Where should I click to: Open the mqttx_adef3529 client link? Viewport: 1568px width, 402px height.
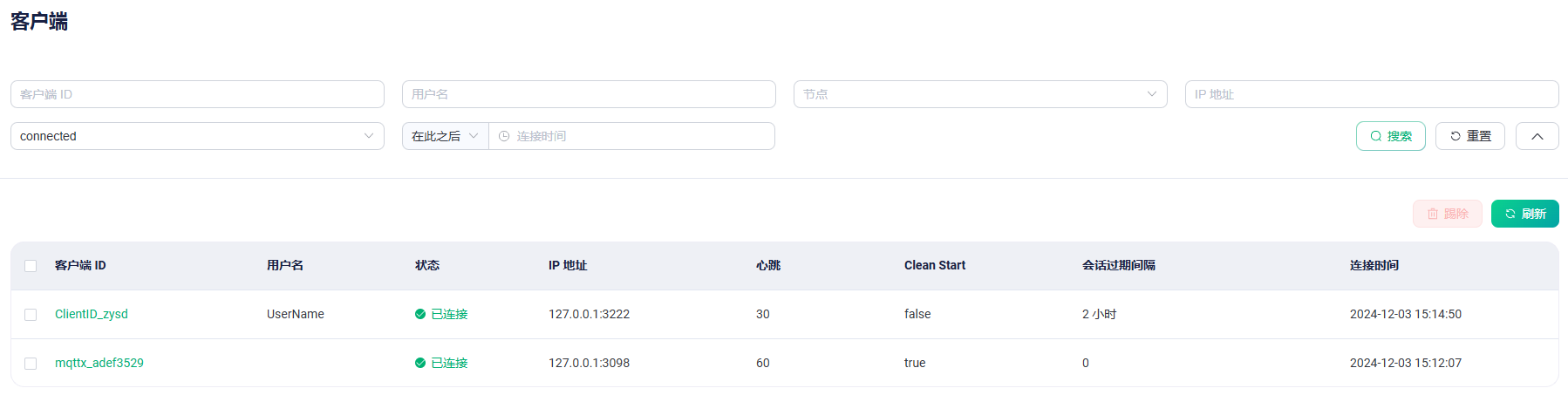(99, 363)
